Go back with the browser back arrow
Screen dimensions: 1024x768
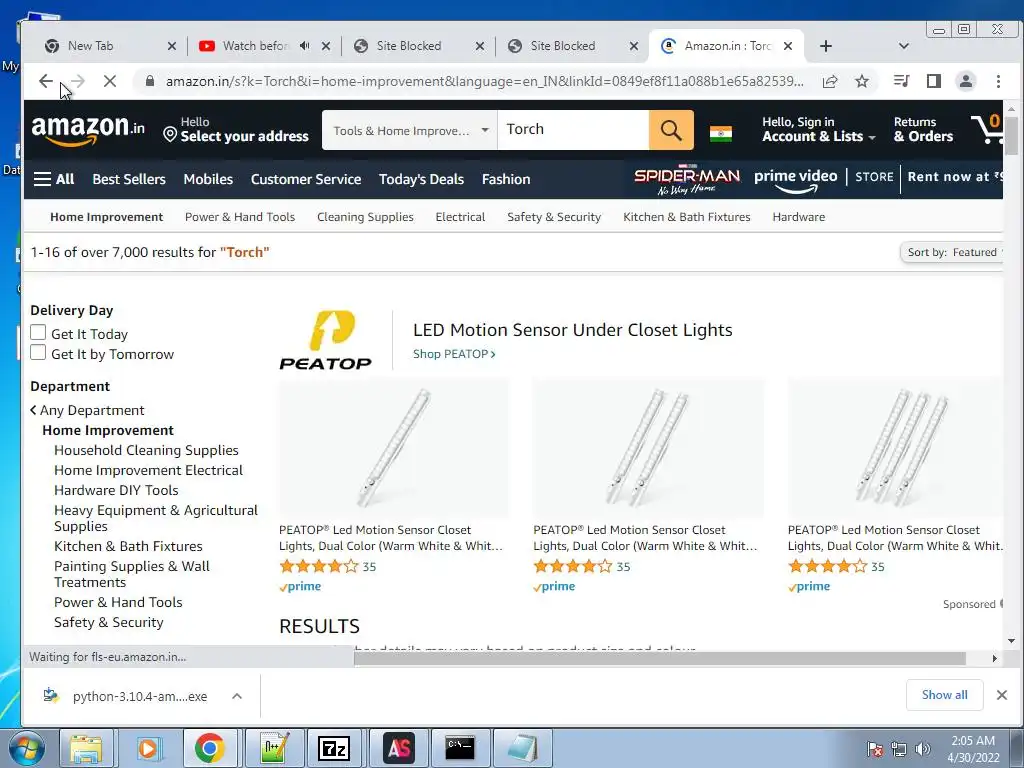(x=45, y=81)
